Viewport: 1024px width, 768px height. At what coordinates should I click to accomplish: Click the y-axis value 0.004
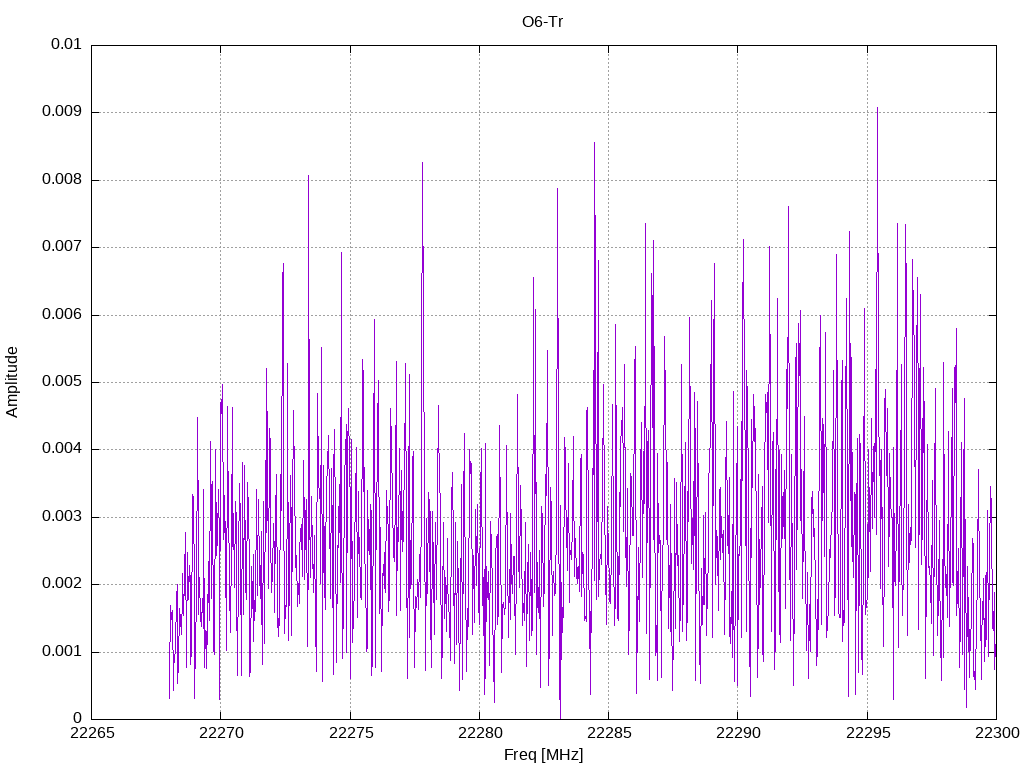[x=62, y=449]
